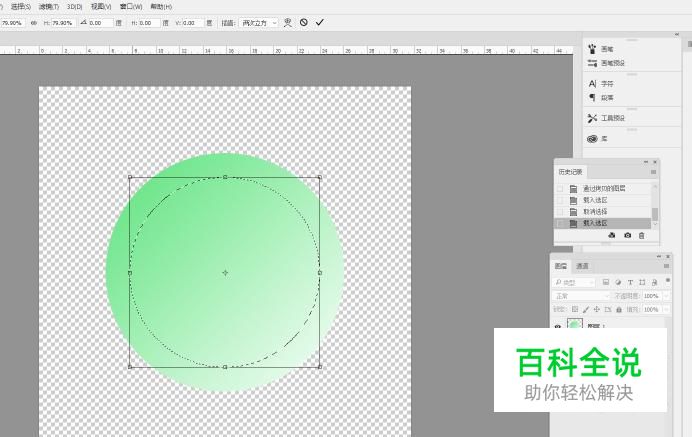This screenshot has height=437, width=692.
Task: Open the Brush (画笔) panel
Action: [x=601, y=49]
